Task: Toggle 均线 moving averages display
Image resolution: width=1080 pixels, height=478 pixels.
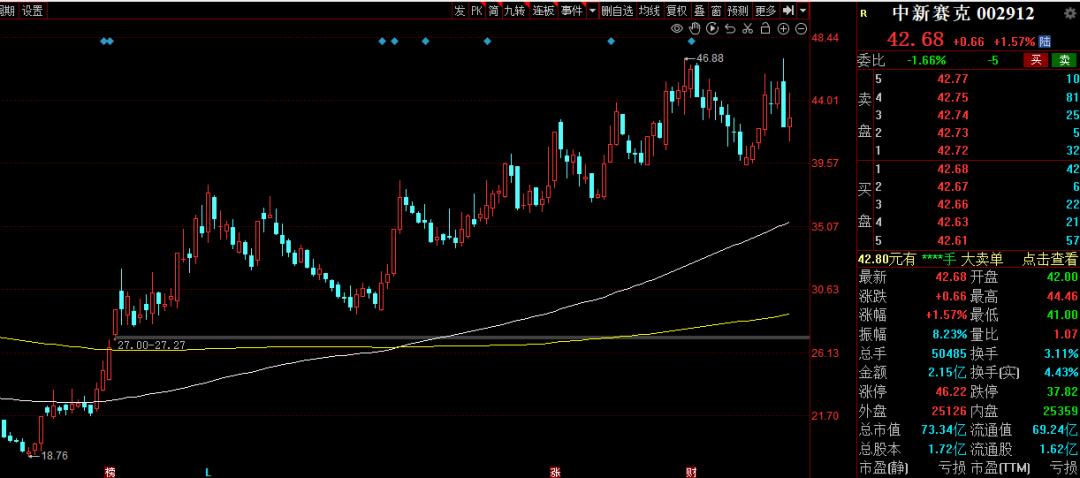Action: 649,10
